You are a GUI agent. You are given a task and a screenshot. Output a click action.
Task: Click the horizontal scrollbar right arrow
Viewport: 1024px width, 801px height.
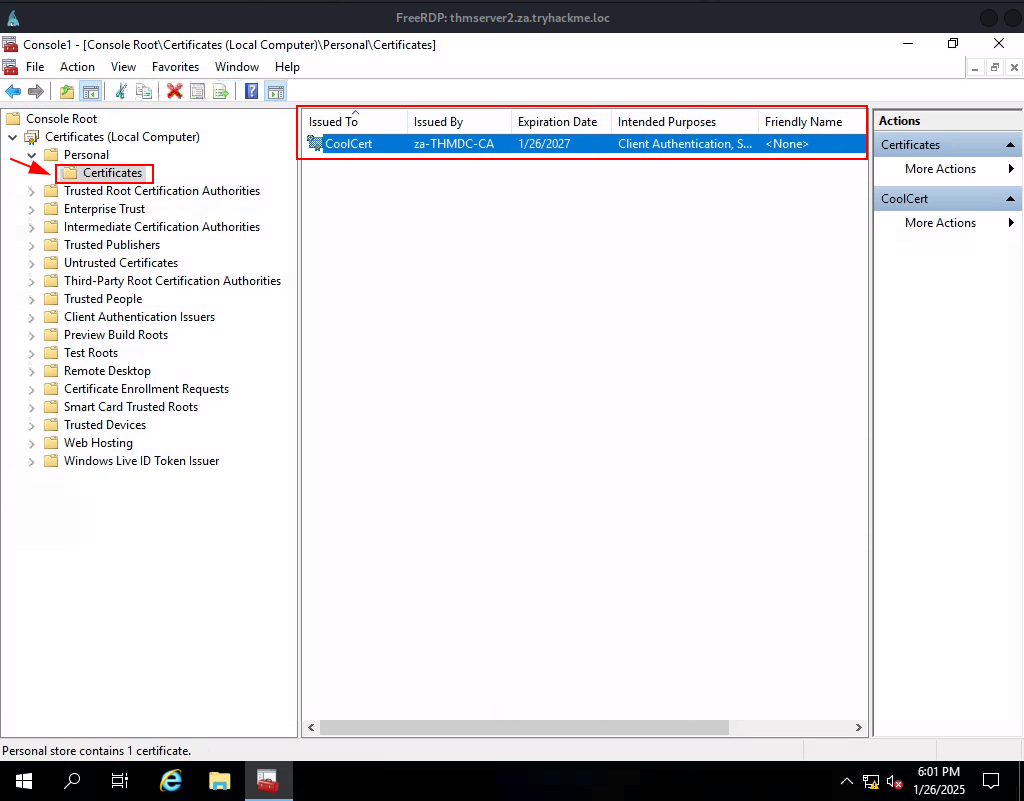coord(859,727)
